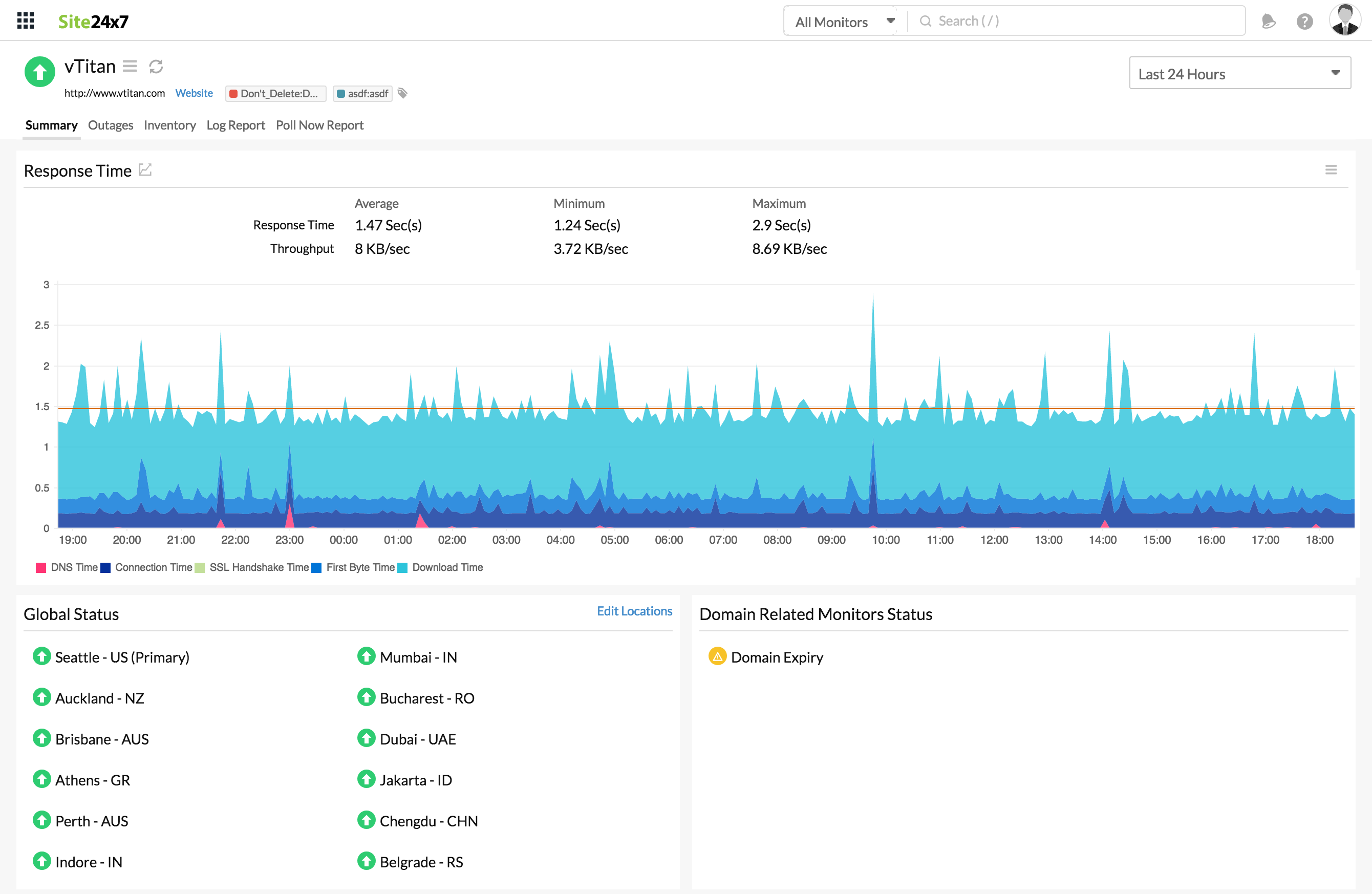1372x894 pixels.
Task: Open the apps grid menu icon
Action: 26,22
